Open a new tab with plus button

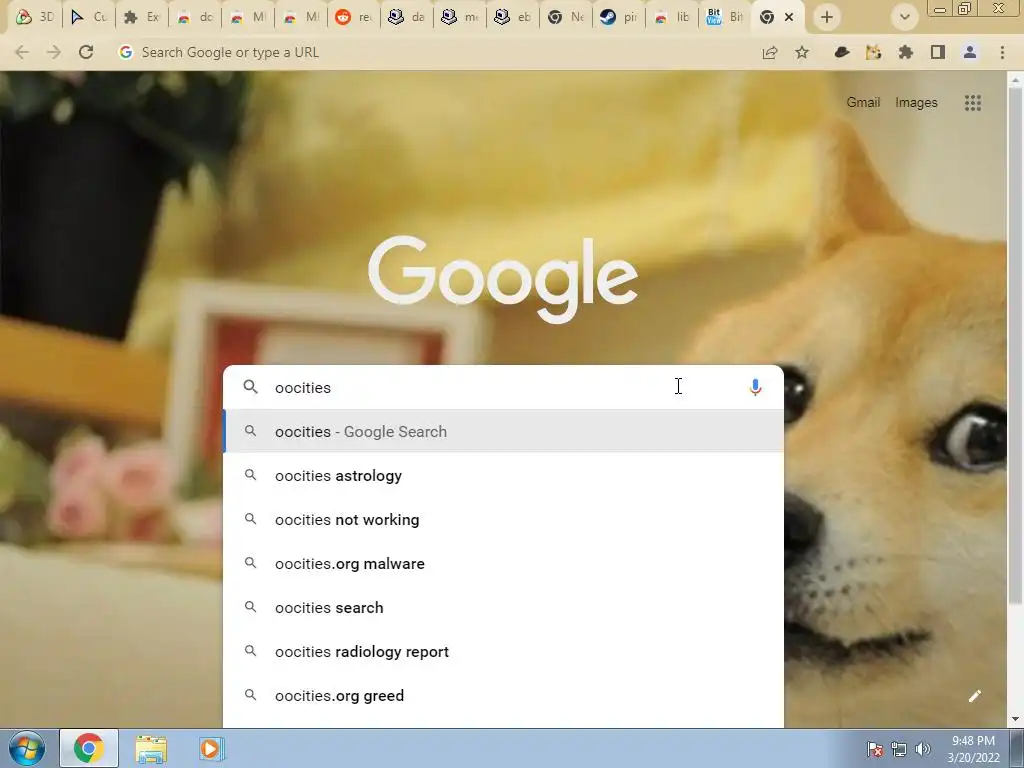click(827, 18)
